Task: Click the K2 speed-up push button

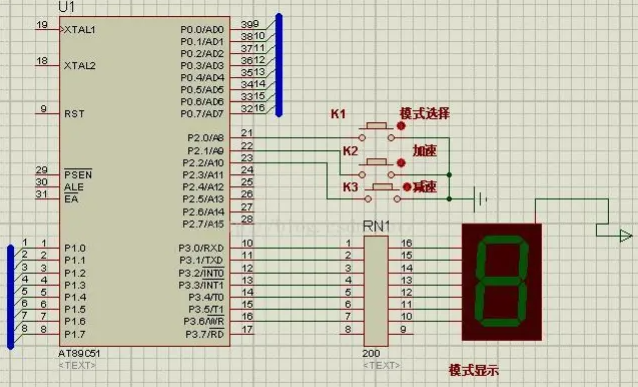Action: pyautogui.click(x=376, y=168)
